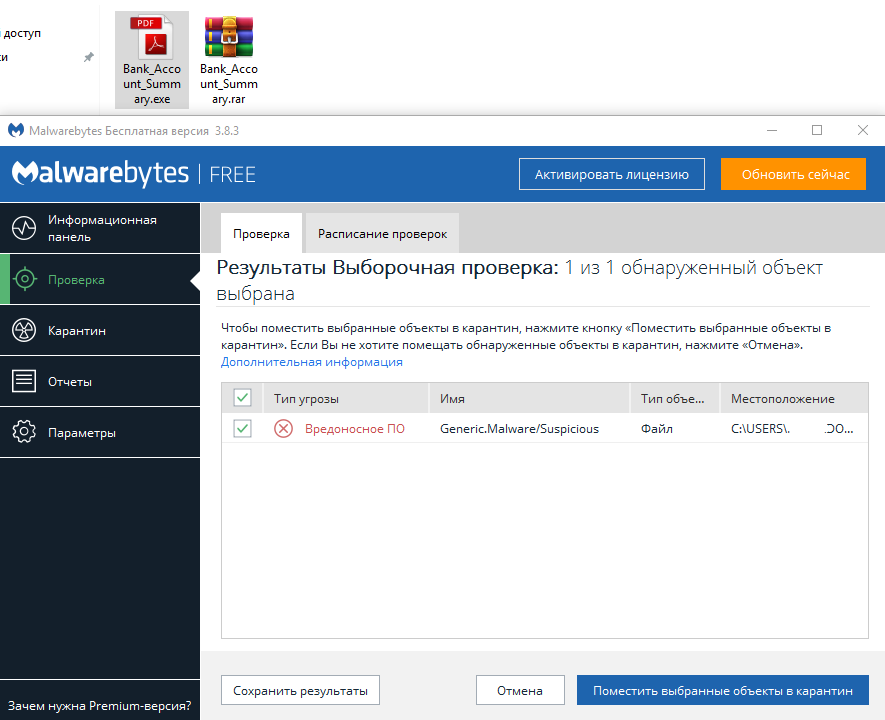Image resolution: width=885 pixels, height=720 pixels.
Task: Click the Отмена button
Action: point(520,690)
